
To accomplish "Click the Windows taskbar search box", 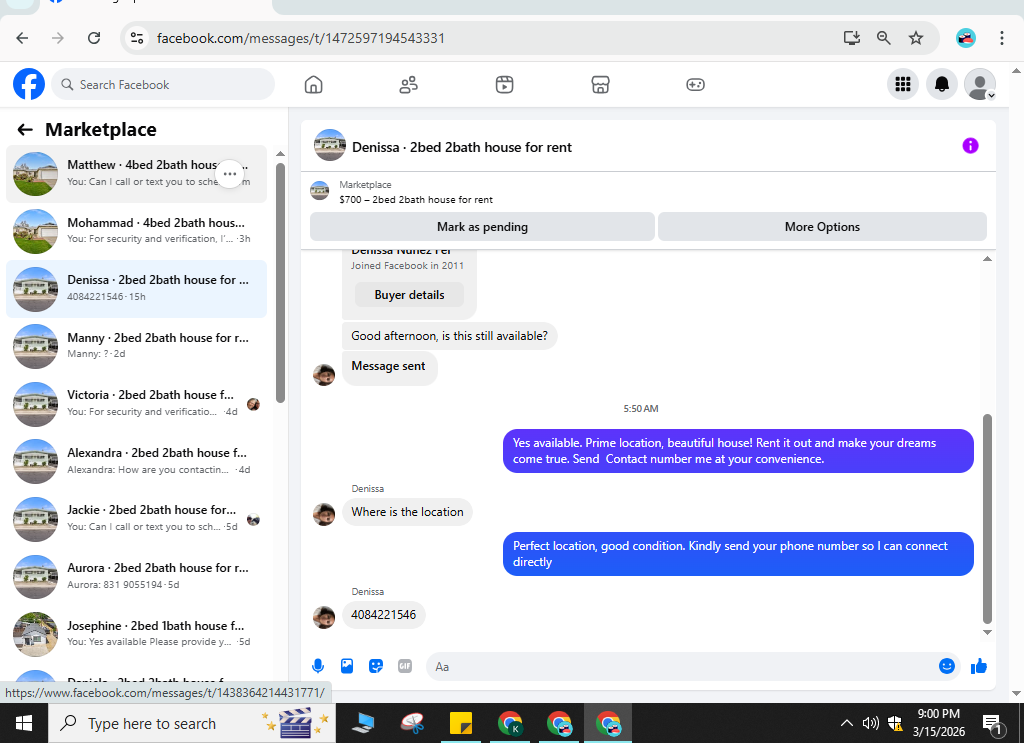I will point(192,723).
